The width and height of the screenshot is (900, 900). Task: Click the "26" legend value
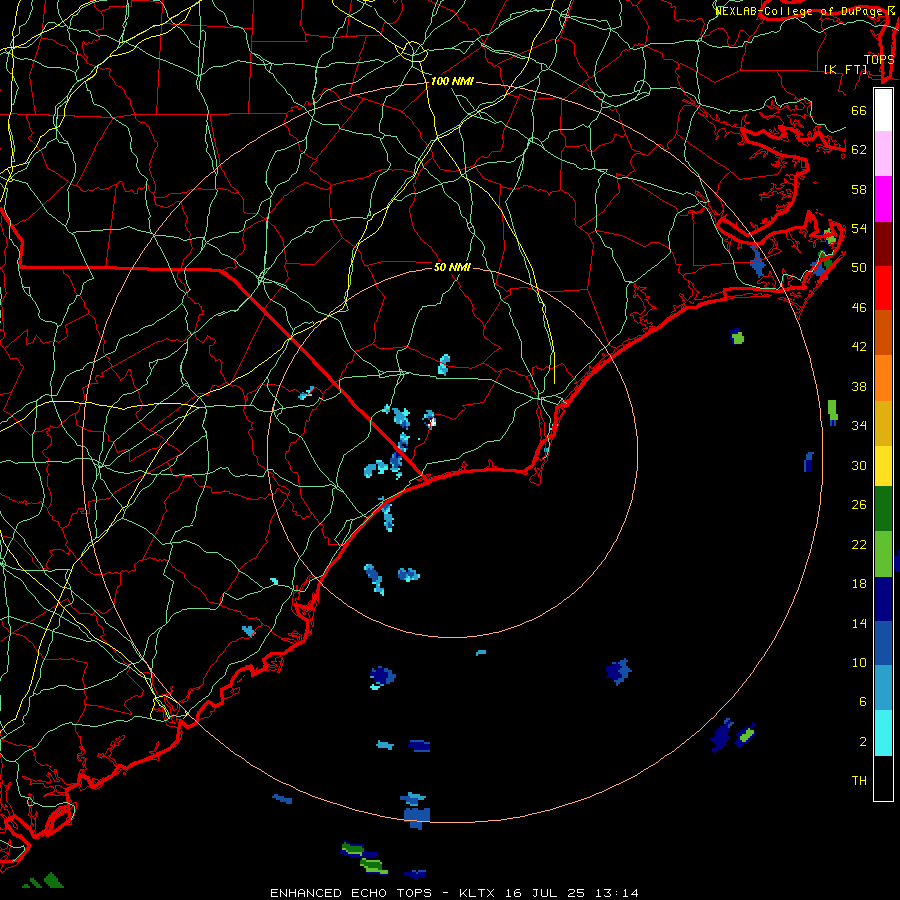pyautogui.click(x=859, y=505)
